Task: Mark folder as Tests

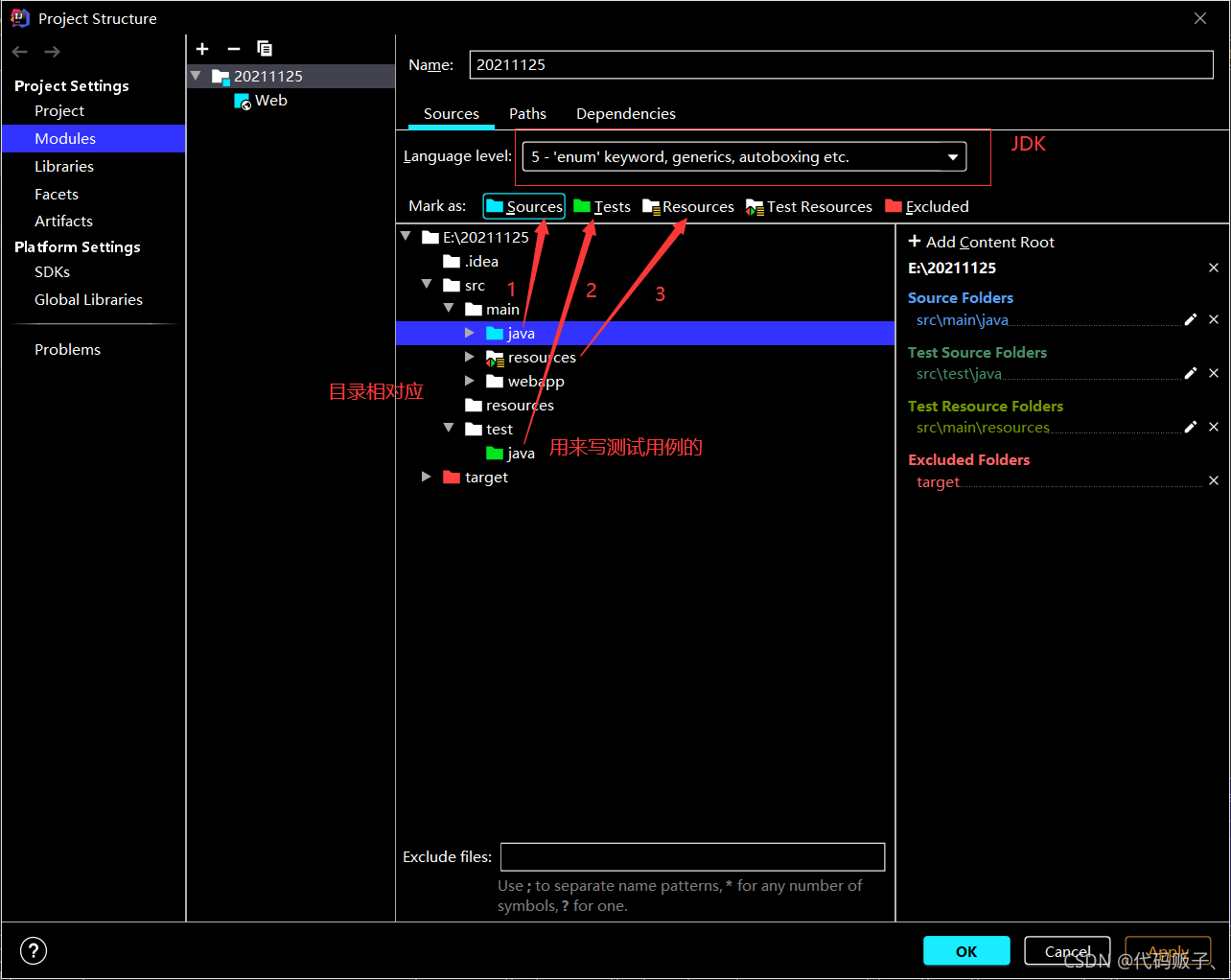Action: [x=602, y=206]
